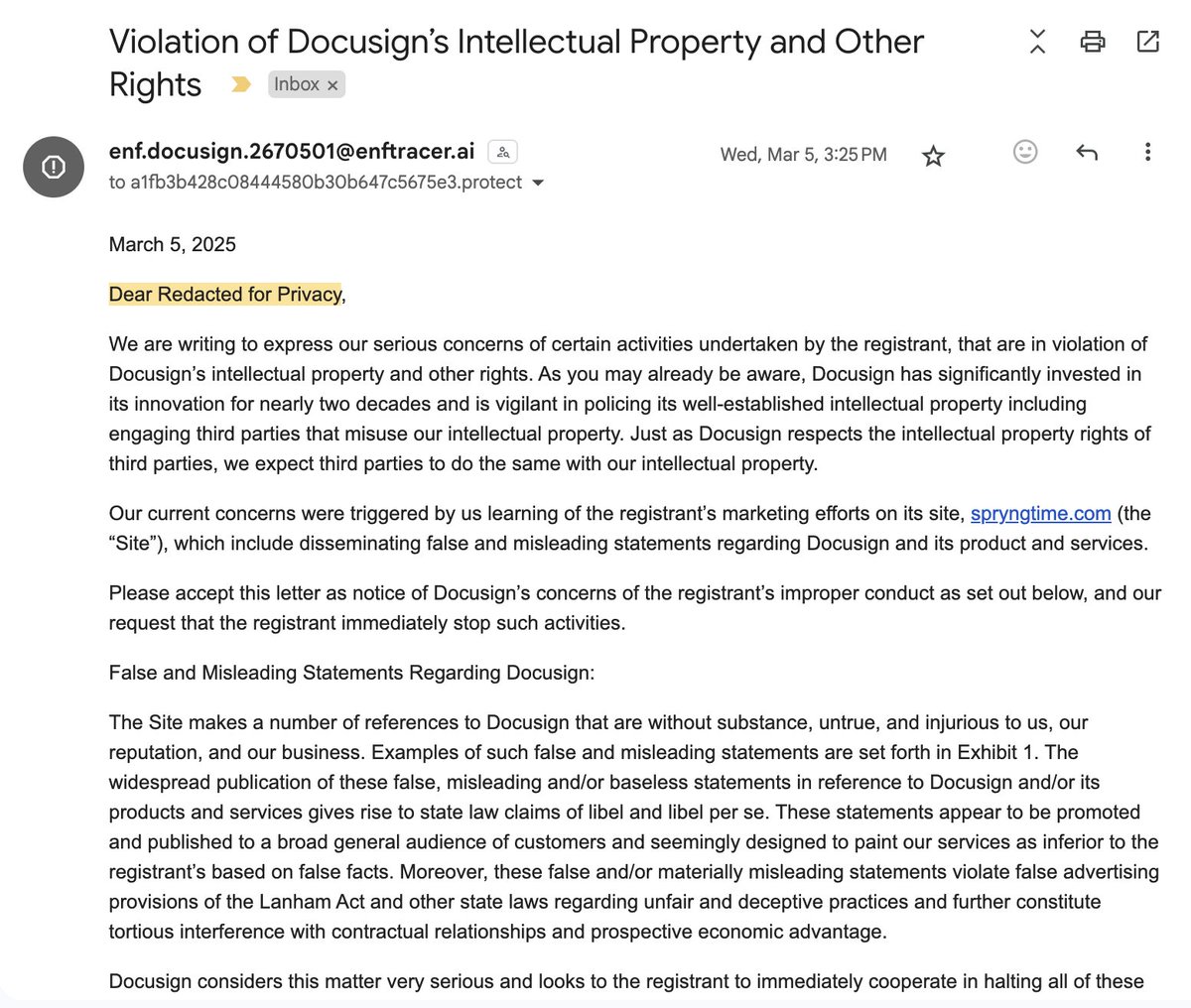1191x1008 pixels.
Task: Click the sender warning avatar icon
Action: [x=54, y=167]
